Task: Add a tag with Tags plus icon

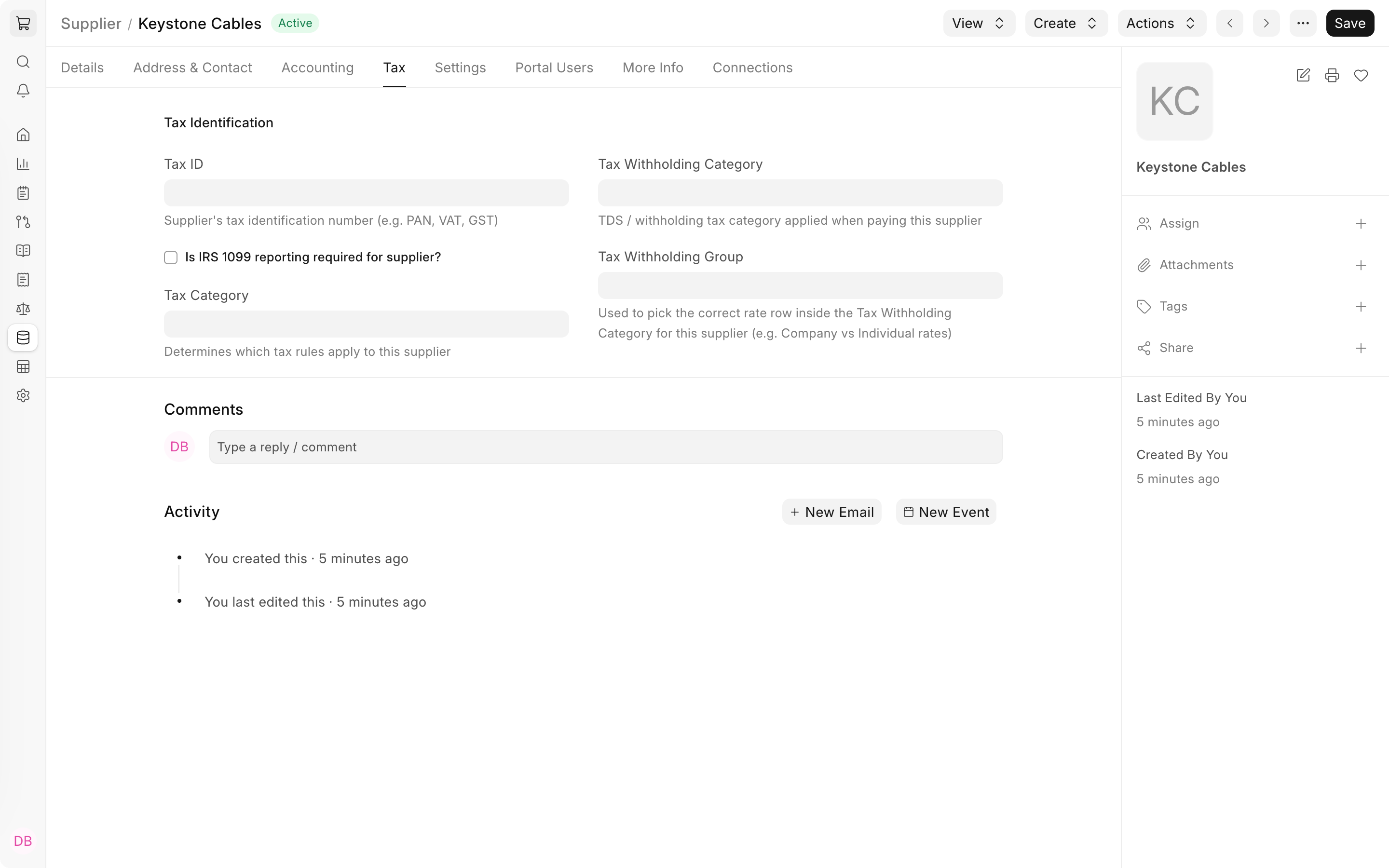Action: pyautogui.click(x=1360, y=307)
